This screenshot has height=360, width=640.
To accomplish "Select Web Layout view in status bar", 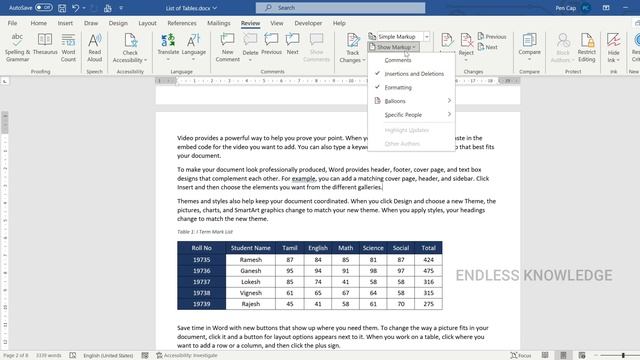I will [x=582, y=356].
